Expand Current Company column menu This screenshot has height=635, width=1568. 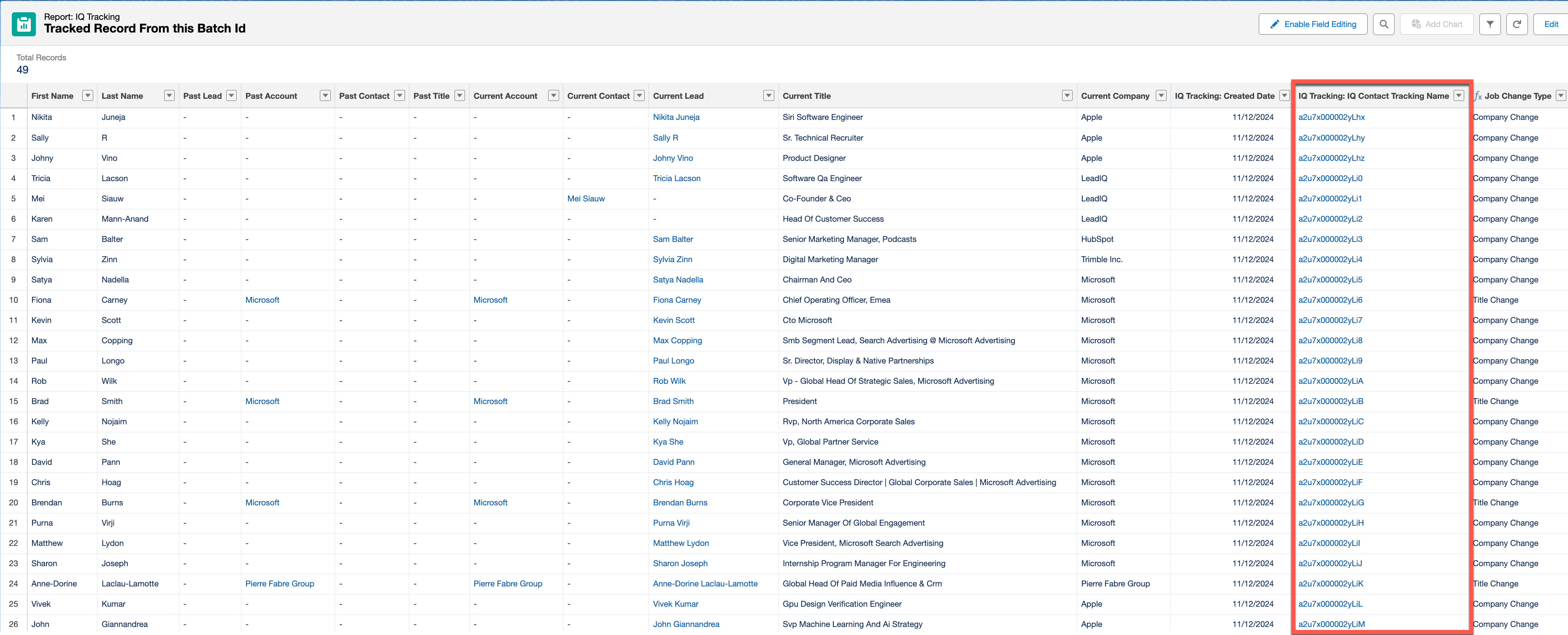(1161, 95)
